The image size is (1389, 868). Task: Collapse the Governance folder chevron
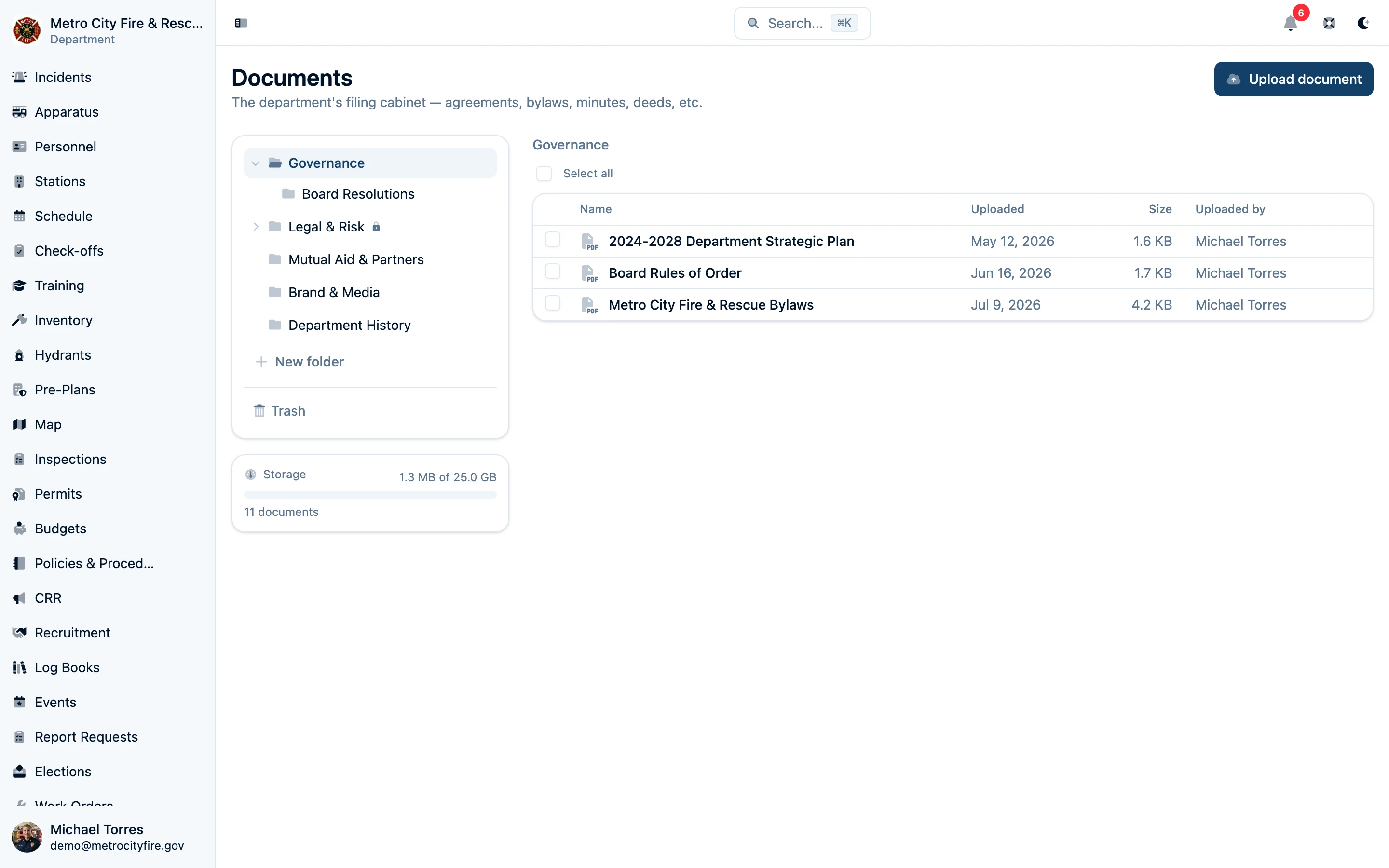[256, 163]
